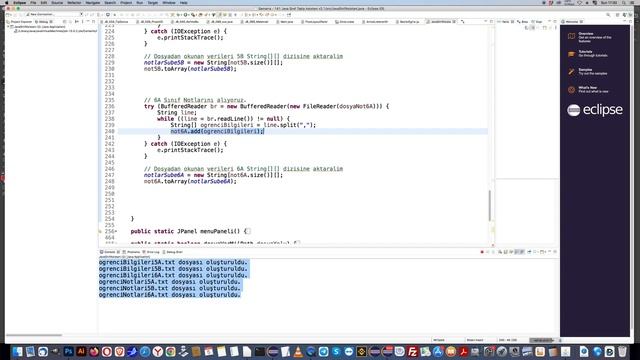Switch to the Debug Shell tab
The width and height of the screenshot is (640, 360).
point(173,252)
